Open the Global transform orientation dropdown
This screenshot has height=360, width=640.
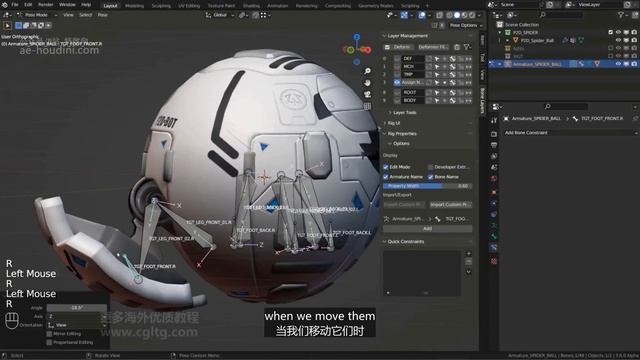coord(220,15)
